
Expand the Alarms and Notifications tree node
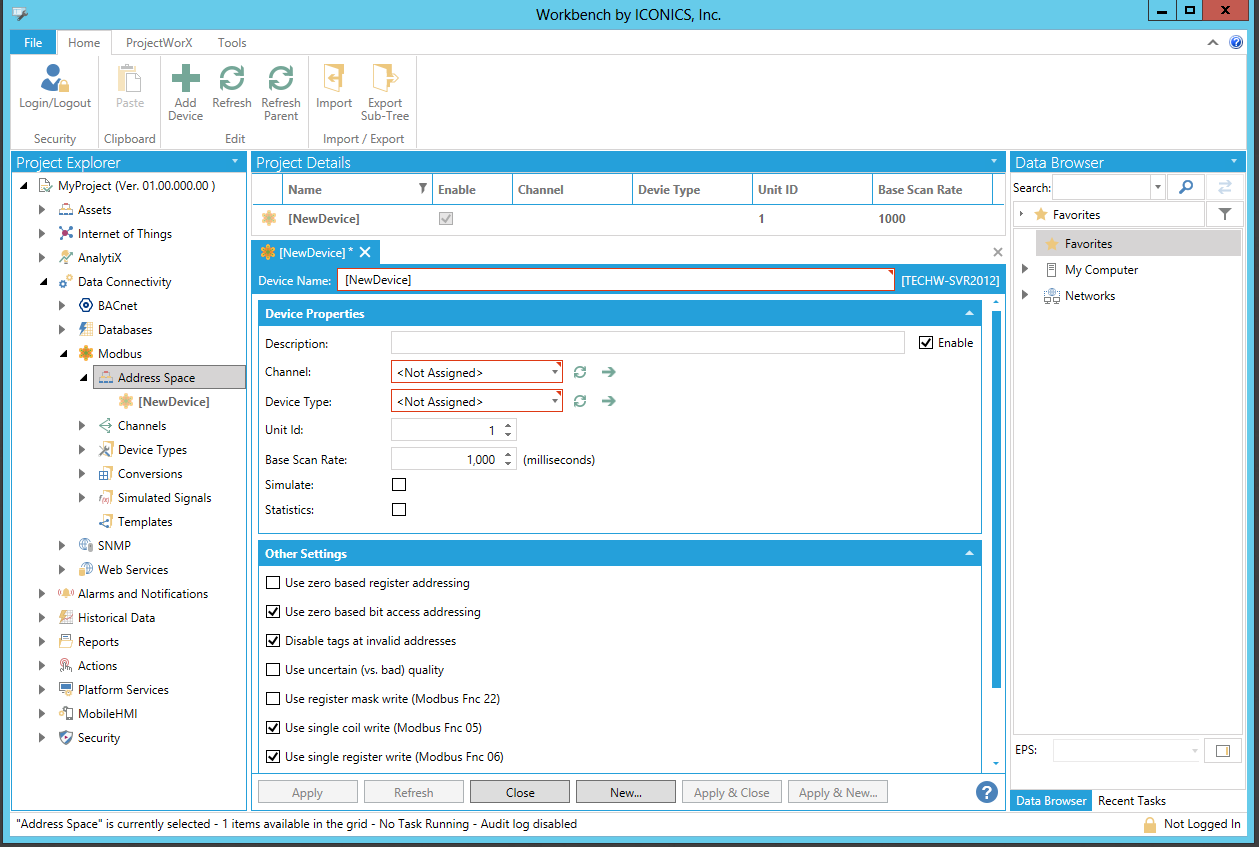click(x=42, y=594)
